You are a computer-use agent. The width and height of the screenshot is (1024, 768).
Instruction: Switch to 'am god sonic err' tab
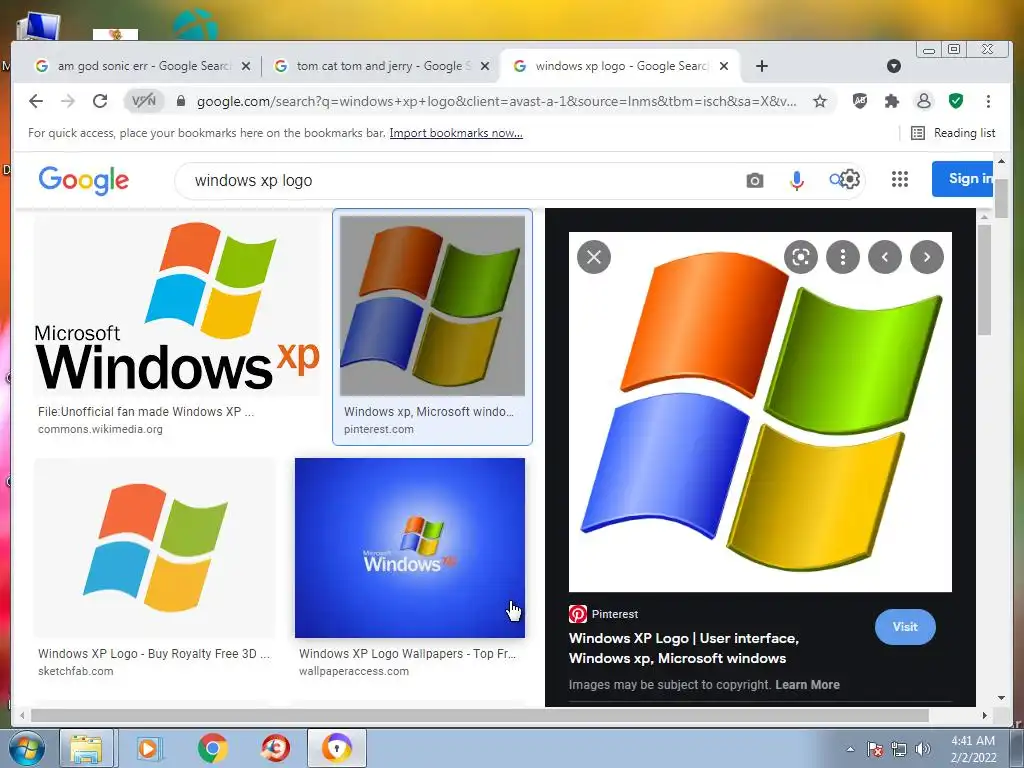[x=144, y=66]
